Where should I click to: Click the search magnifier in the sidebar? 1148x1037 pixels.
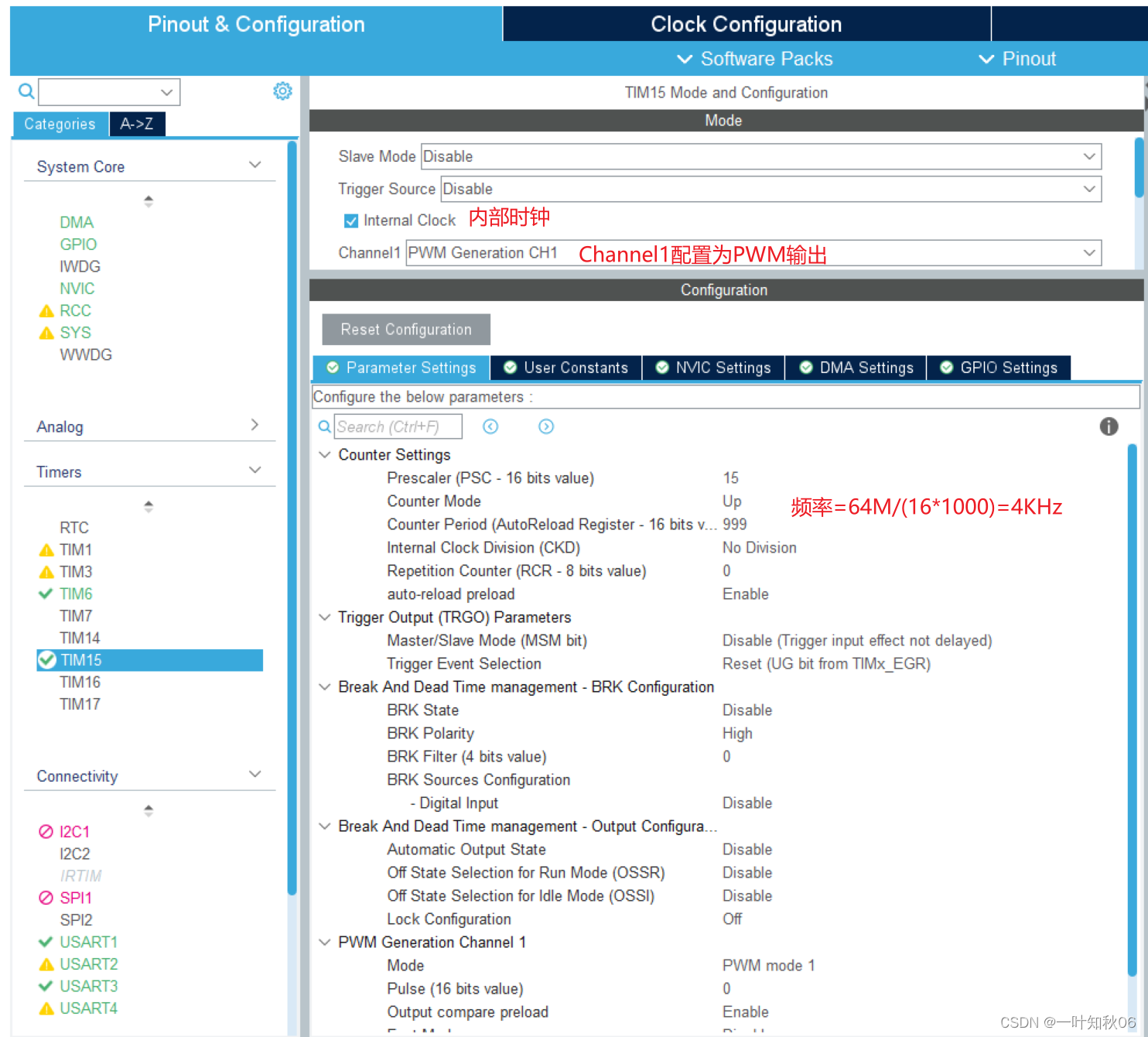coord(26,91)
